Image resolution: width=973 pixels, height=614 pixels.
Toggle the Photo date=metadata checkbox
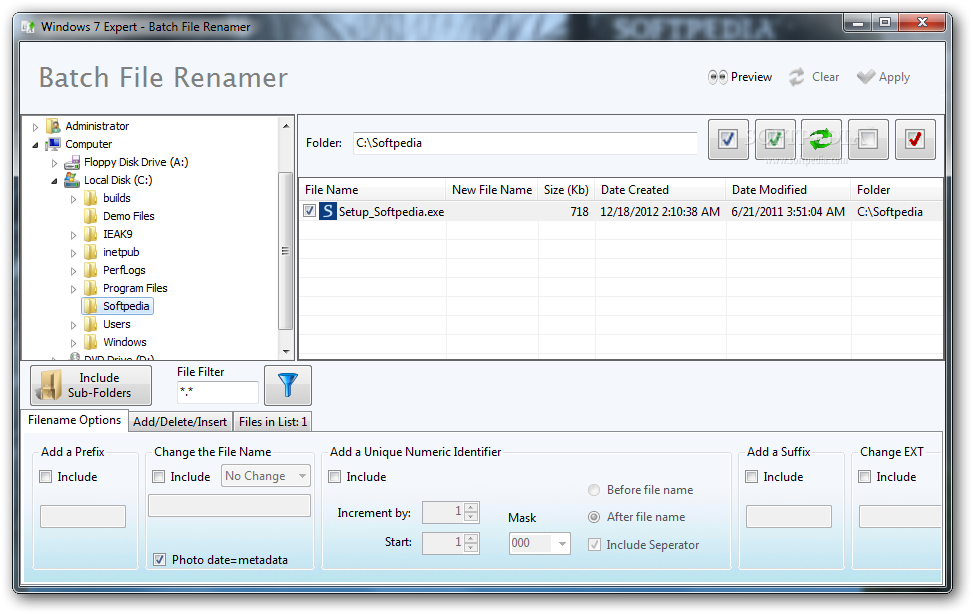(x=159, y=559)
